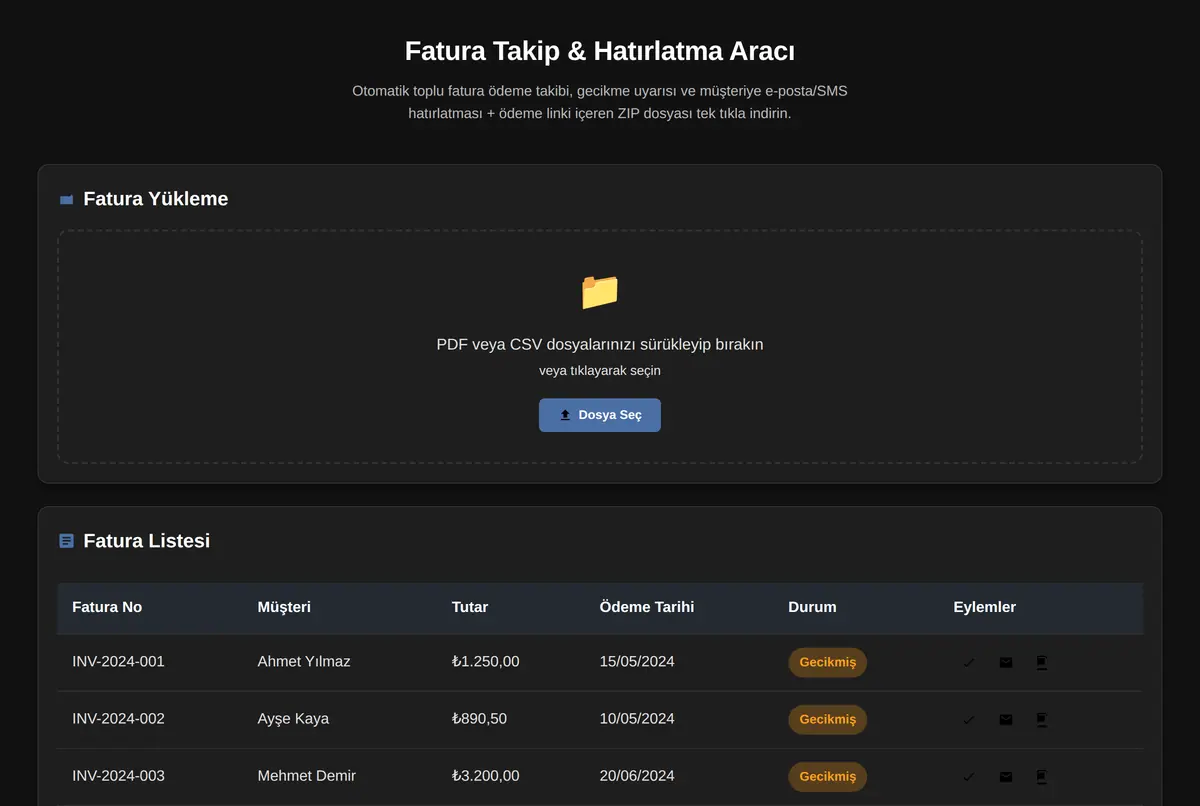Screen dimensions: 1200x806
Task: Click the Fatura Listesi list icon
Action: (x=66, y=541)
